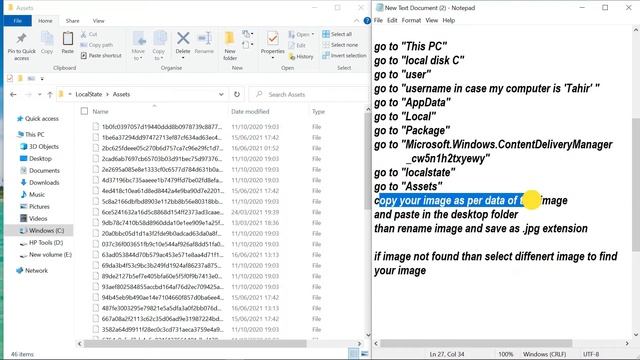Screen dimensions: 640x360
Task: Click the Rename ribbon icon
Action: click(204, 39)
